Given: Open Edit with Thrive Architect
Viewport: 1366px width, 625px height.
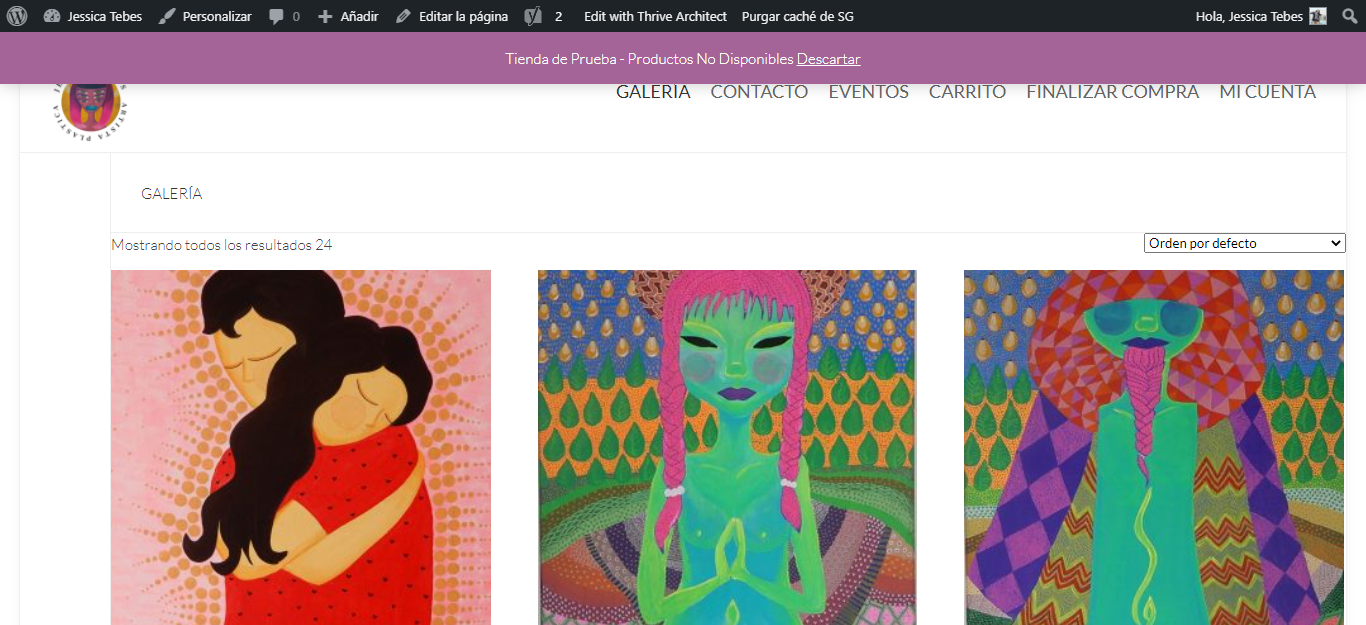Looking at the screenshot, I should click(655, 16).
